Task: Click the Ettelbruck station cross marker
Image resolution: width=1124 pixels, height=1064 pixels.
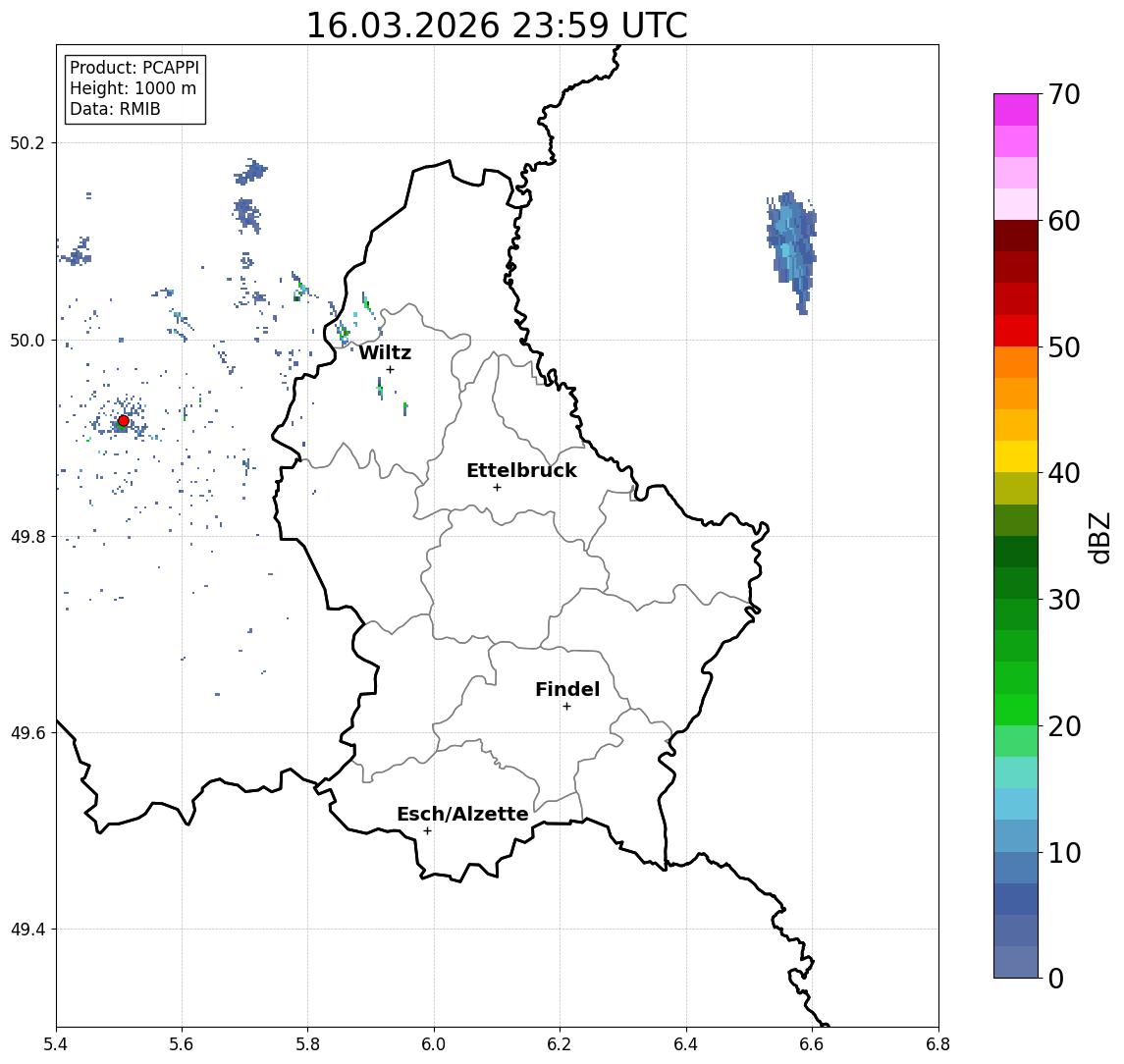Action: point(497,488)
